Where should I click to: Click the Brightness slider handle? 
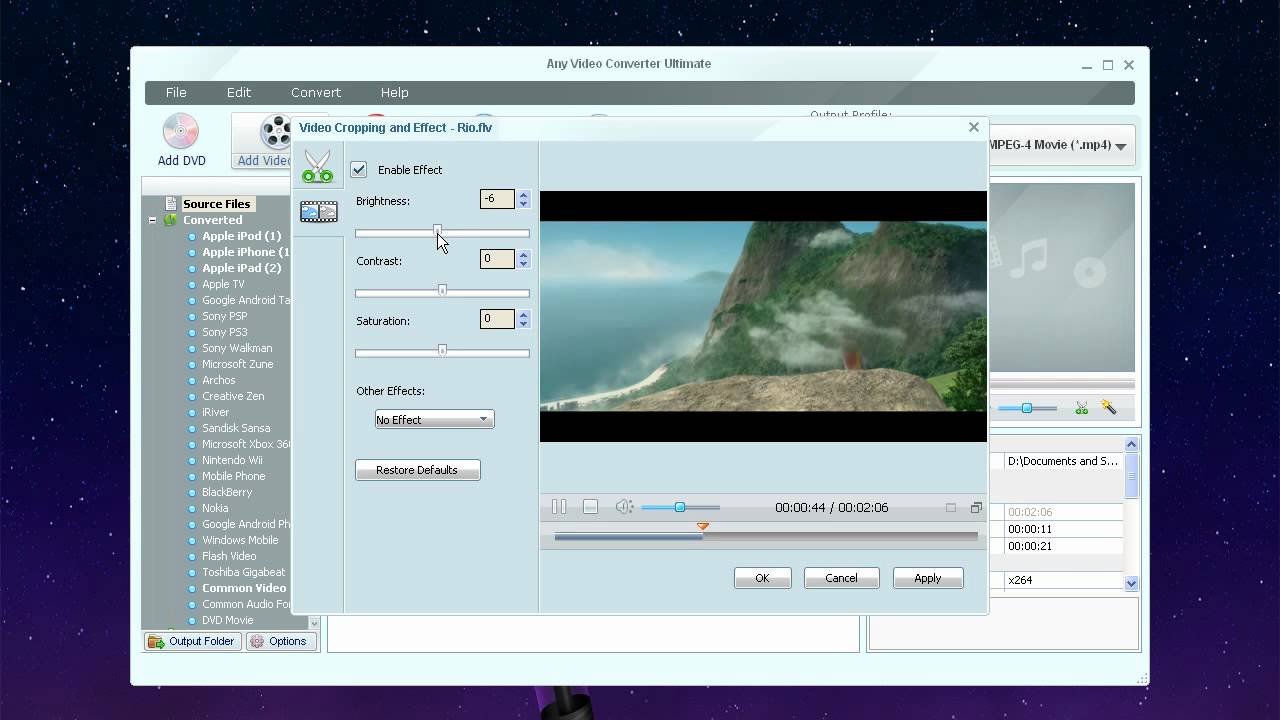[437, 231]
